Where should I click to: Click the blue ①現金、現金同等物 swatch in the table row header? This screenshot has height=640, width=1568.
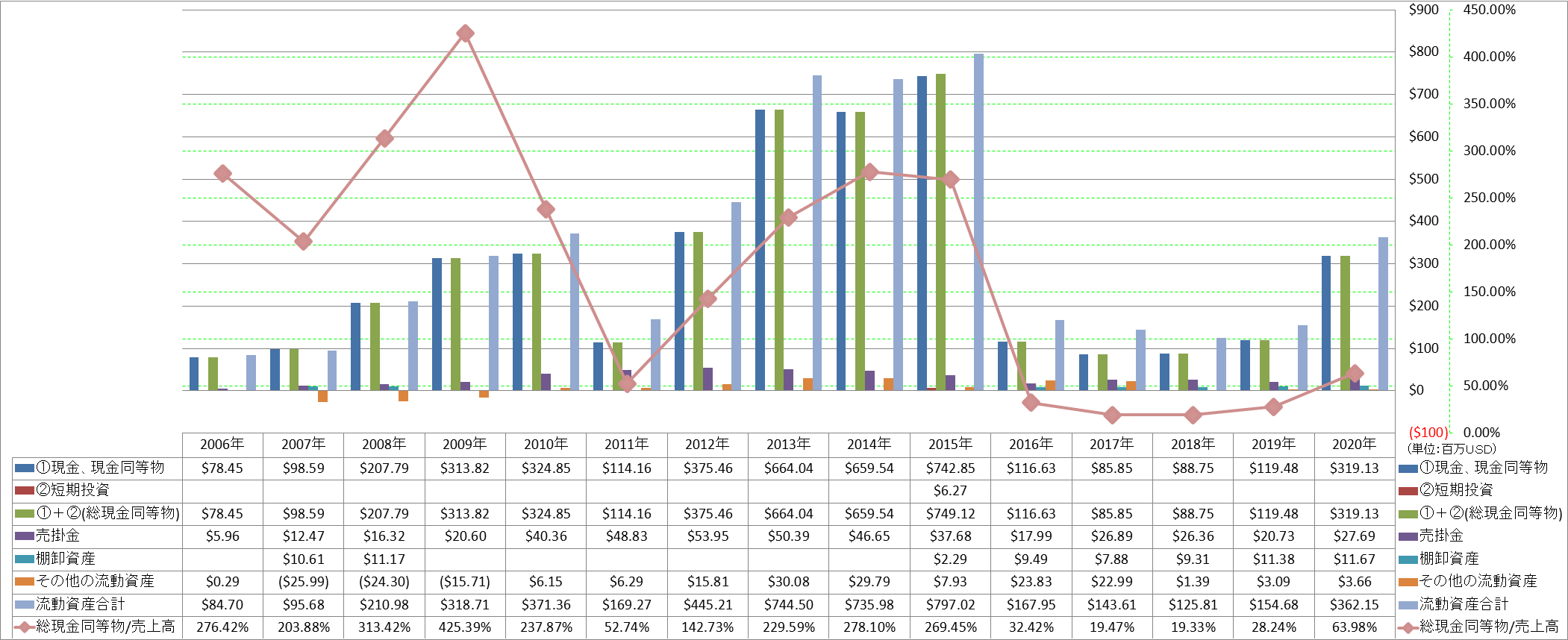coord(25,468)
